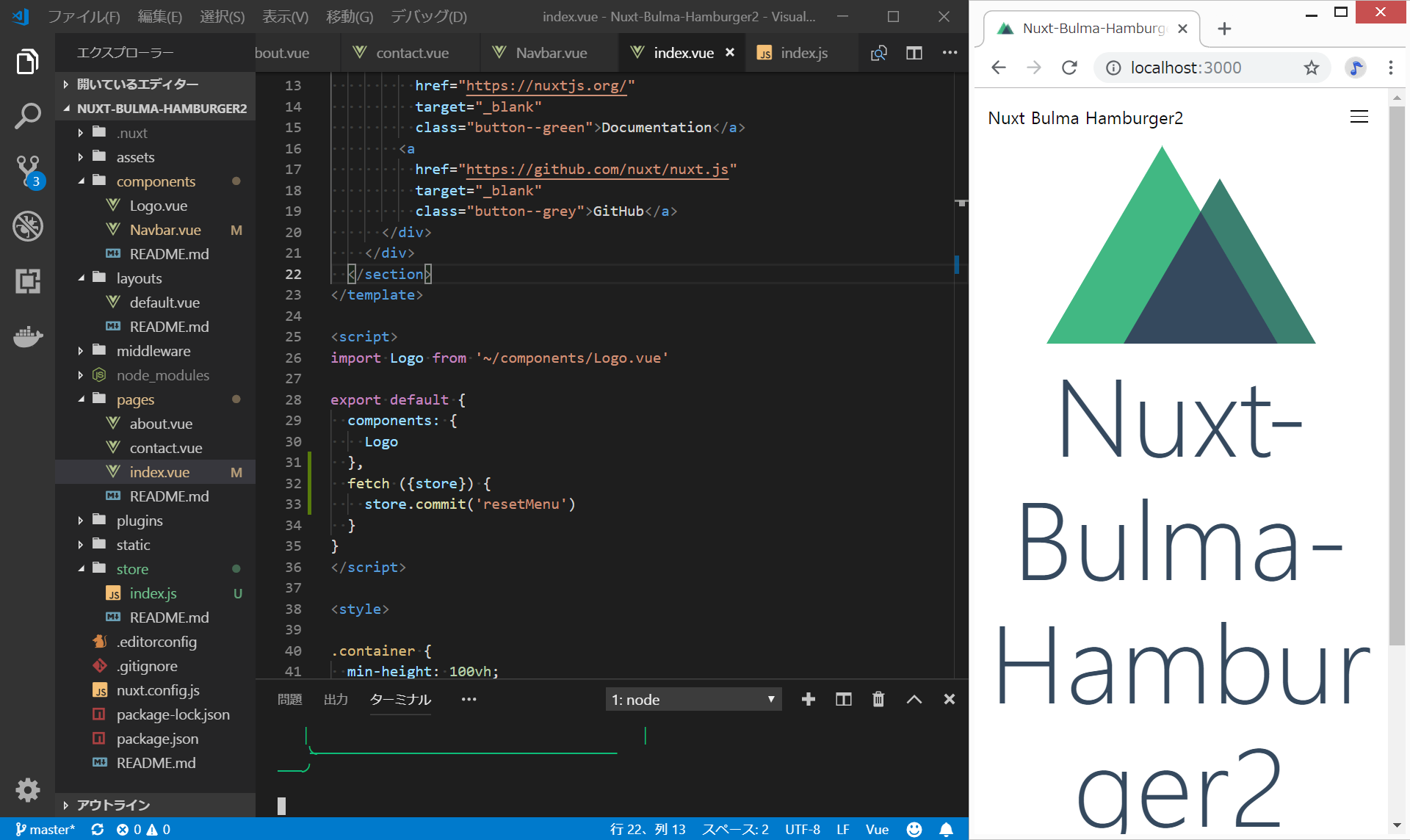This screenshot has width=1410, height=840.
Task: Switch to the Navbar.vue editor tab
Action: pyautogui.click(x=551, y=53)
